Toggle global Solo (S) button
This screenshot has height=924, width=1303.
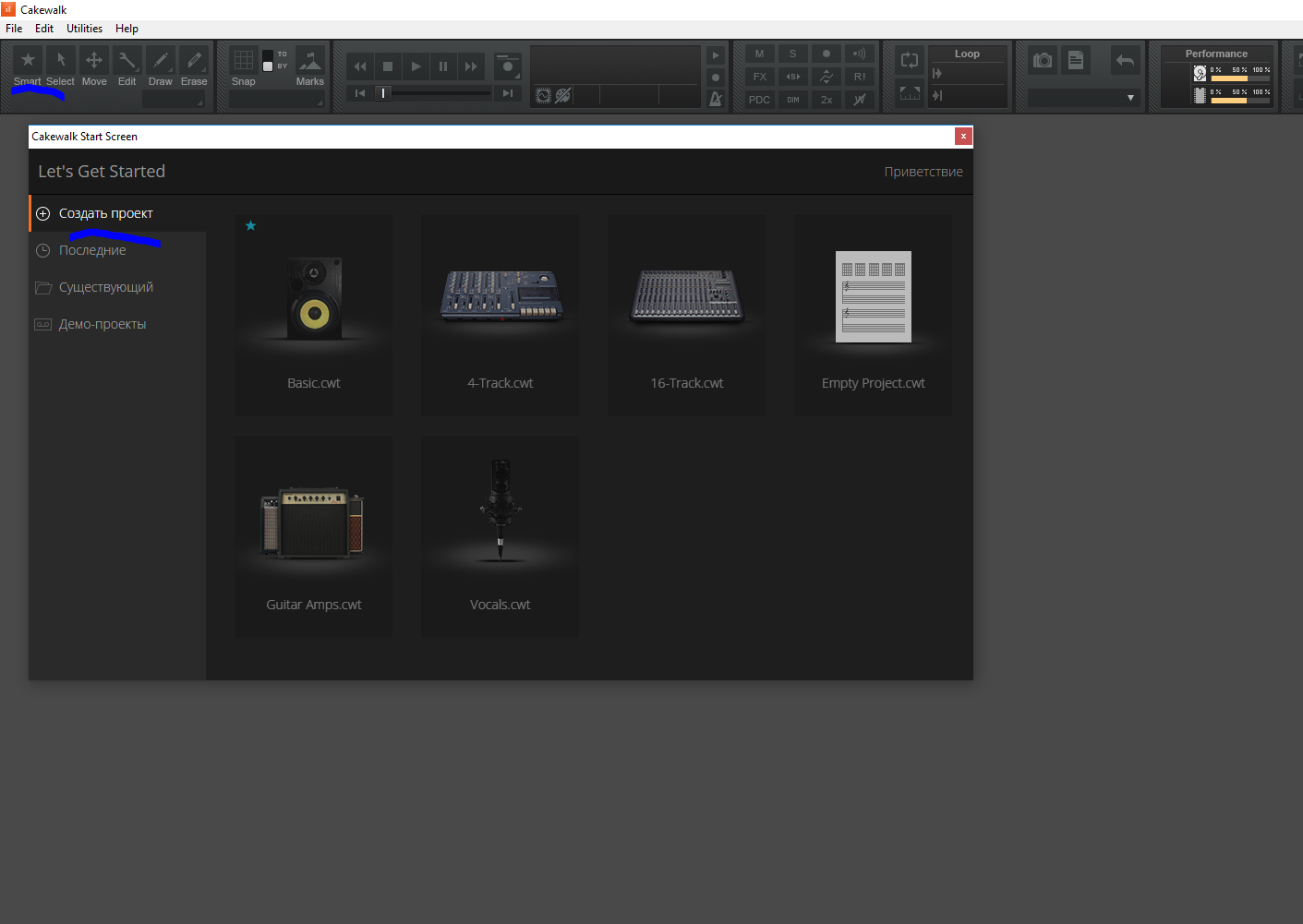pos(793,54)
